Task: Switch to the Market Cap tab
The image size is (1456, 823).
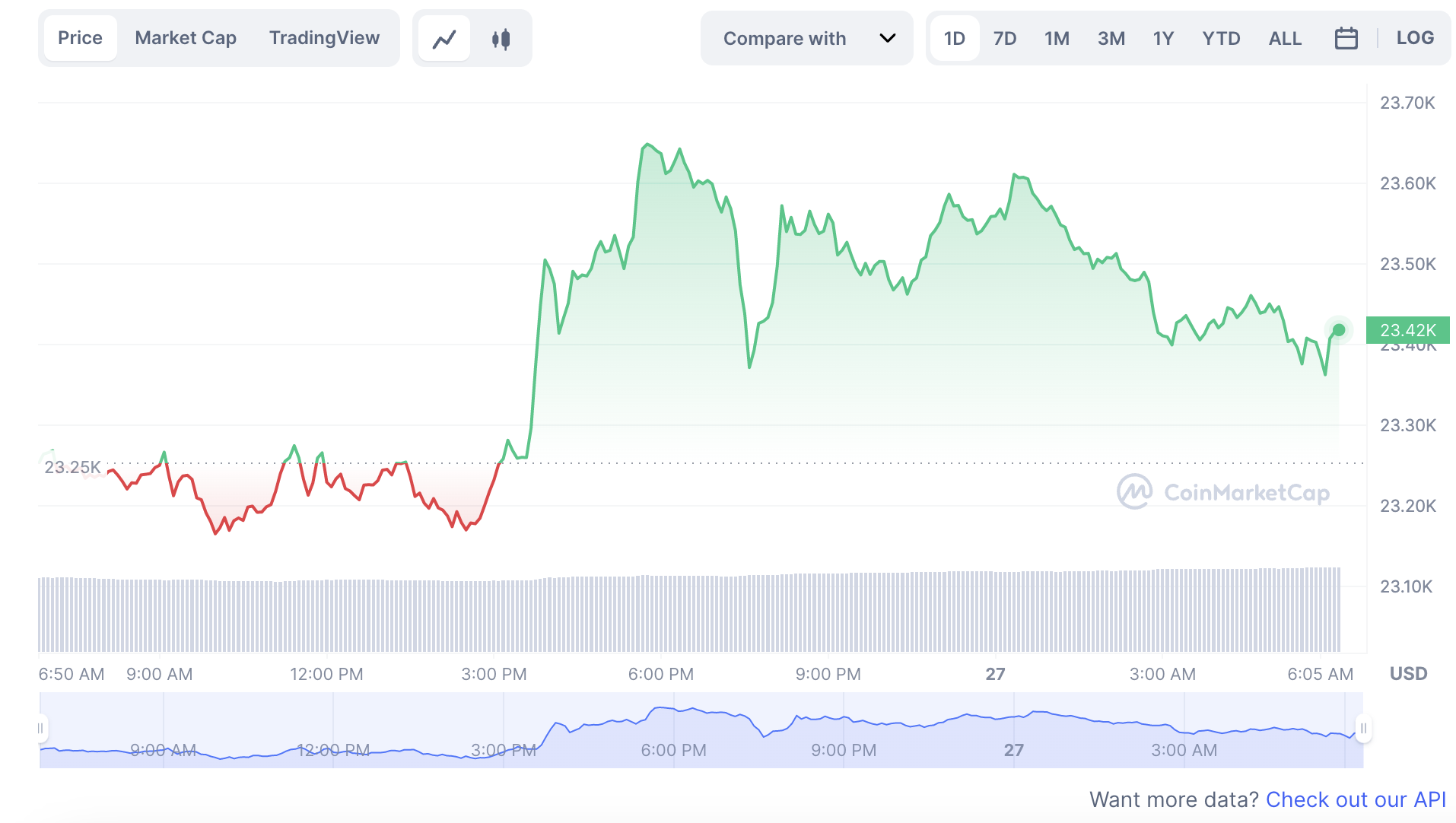Action: [x=185, y=37]
